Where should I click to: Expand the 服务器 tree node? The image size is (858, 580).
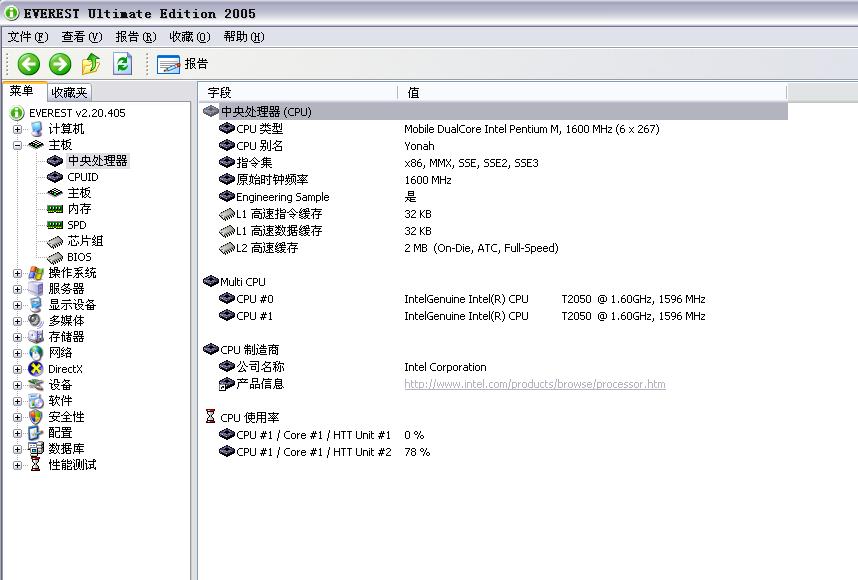(18, 289)
